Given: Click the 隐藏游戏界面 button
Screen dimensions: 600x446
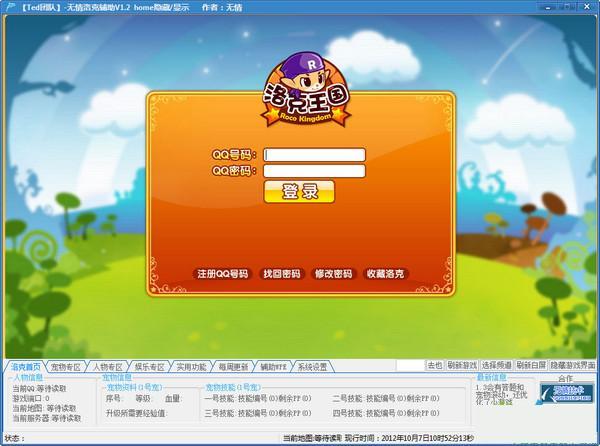Looking at the screenshot, I should tap(572, 365).
